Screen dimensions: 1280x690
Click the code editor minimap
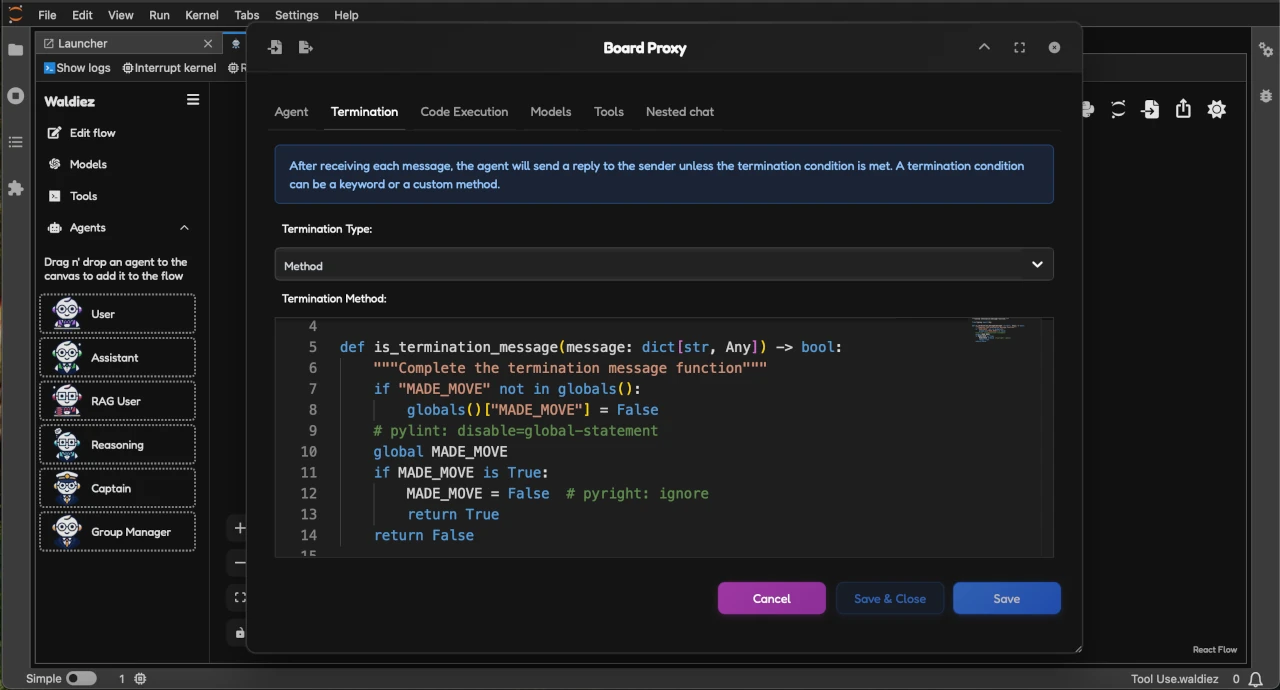pyautogui.click(x=997, y=331)
